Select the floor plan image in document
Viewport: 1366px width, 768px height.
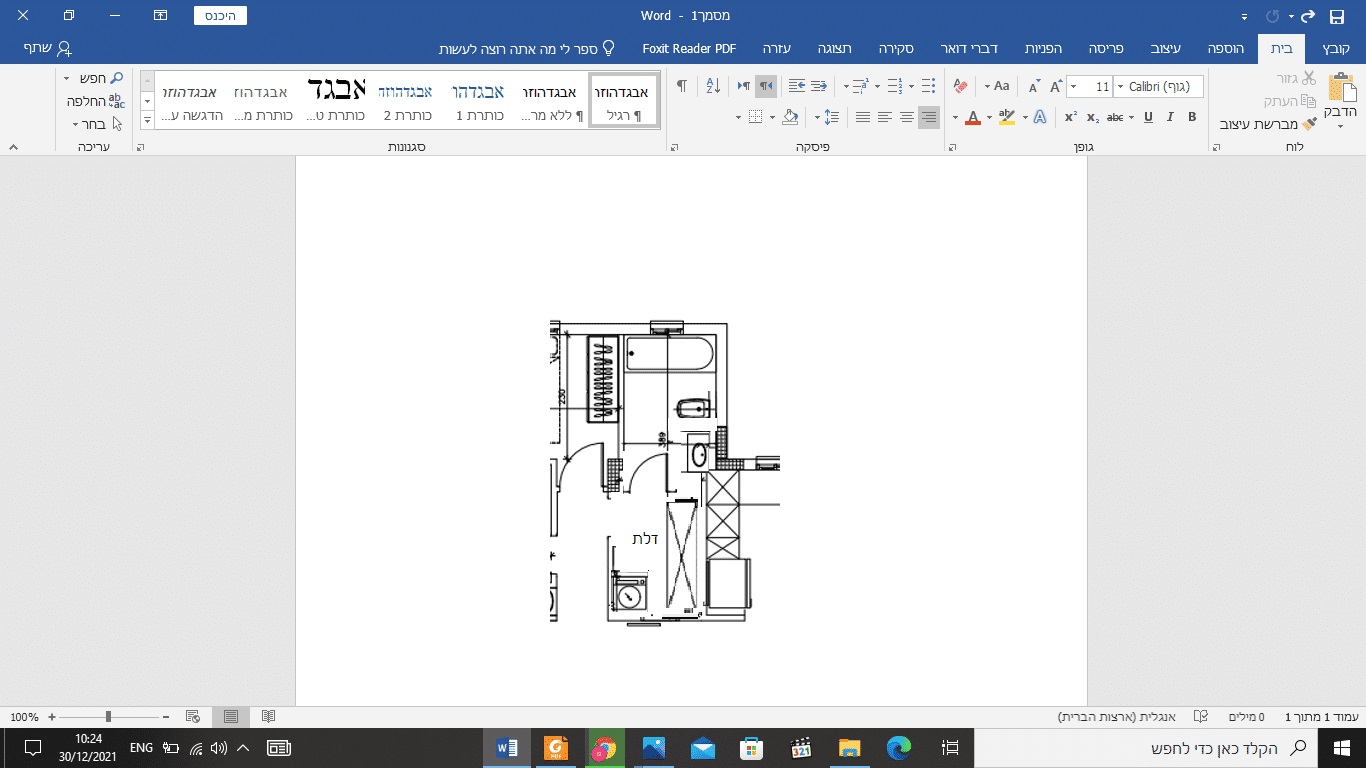pyautogui.click(x=665, y=472)
